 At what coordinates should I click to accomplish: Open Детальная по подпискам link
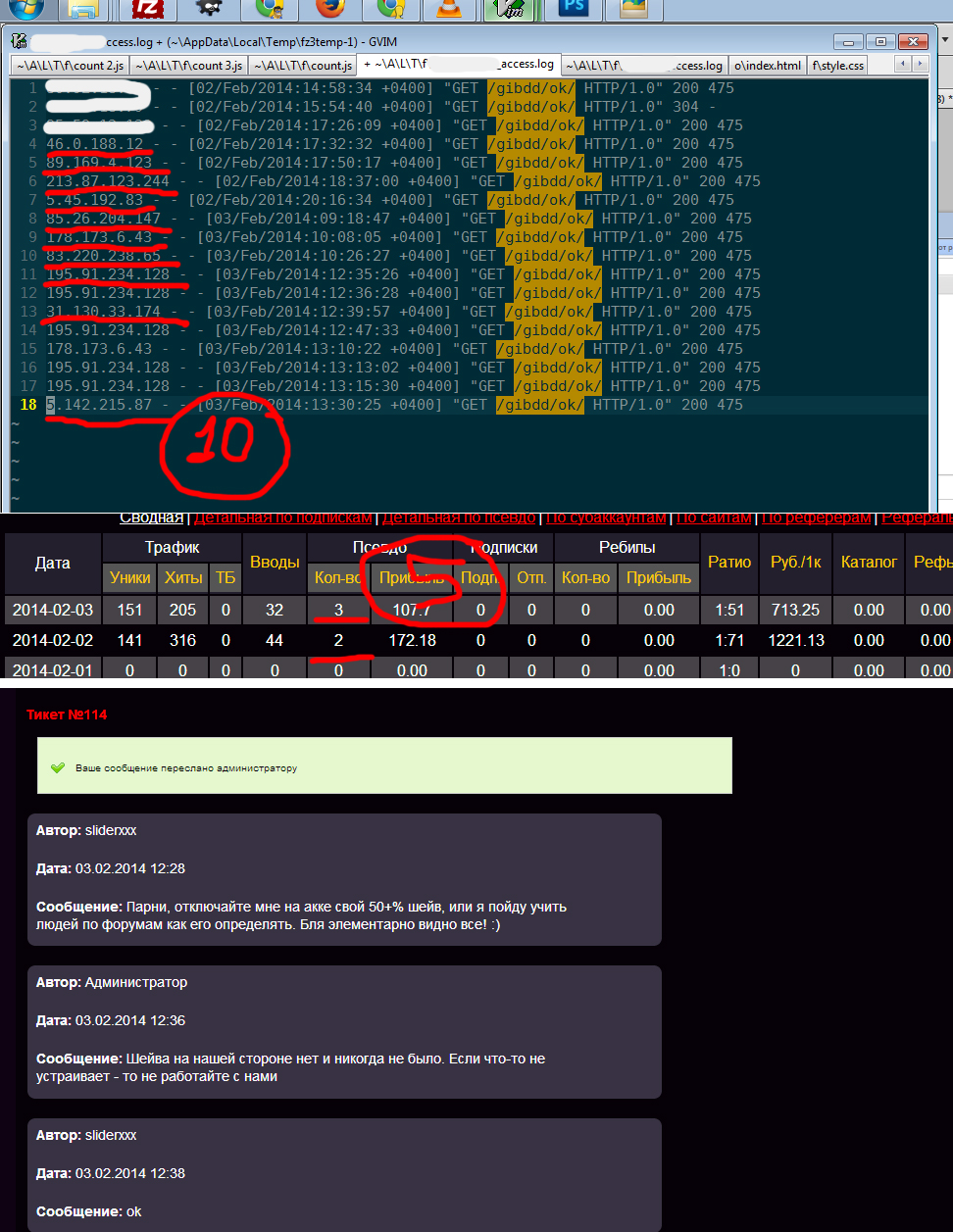(x=283, y=517)
